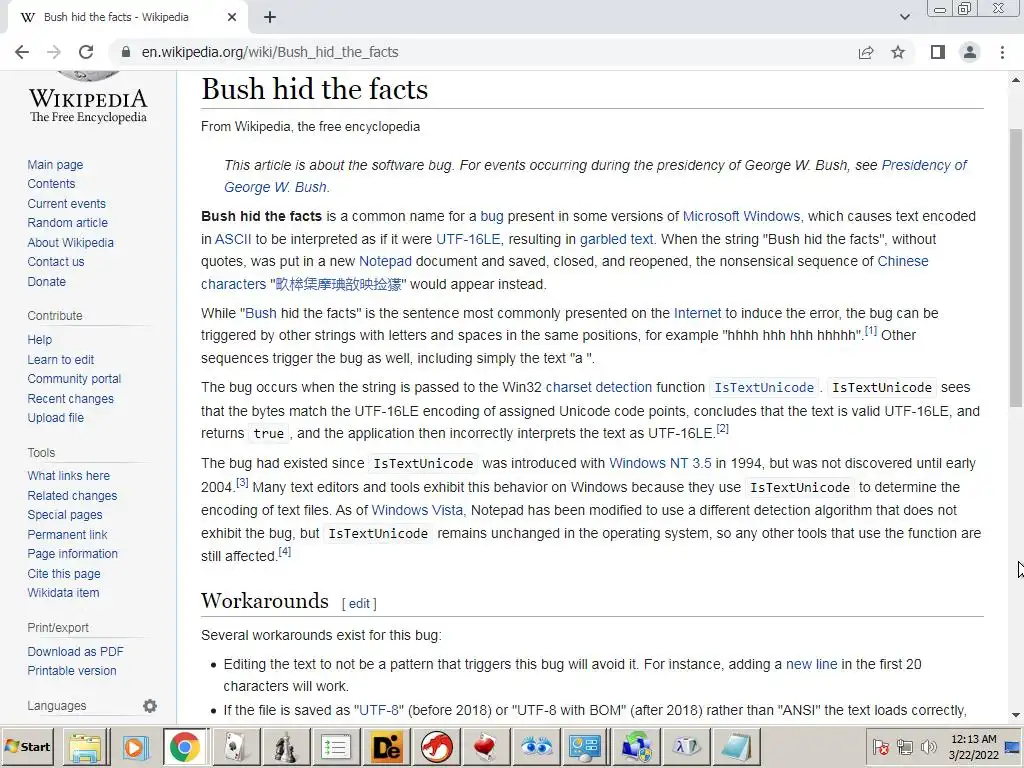
Task: Click the vertical scrollbar thumb
Action: coord(1016,268)
